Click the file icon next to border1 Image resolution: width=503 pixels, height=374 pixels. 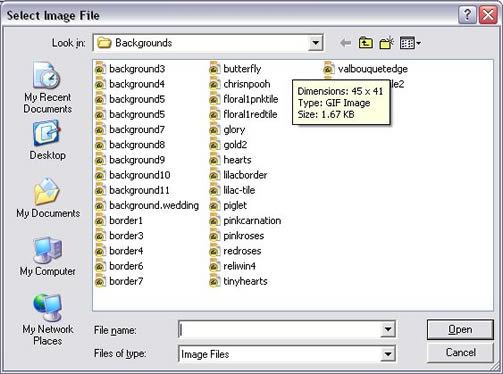point(100,220)
